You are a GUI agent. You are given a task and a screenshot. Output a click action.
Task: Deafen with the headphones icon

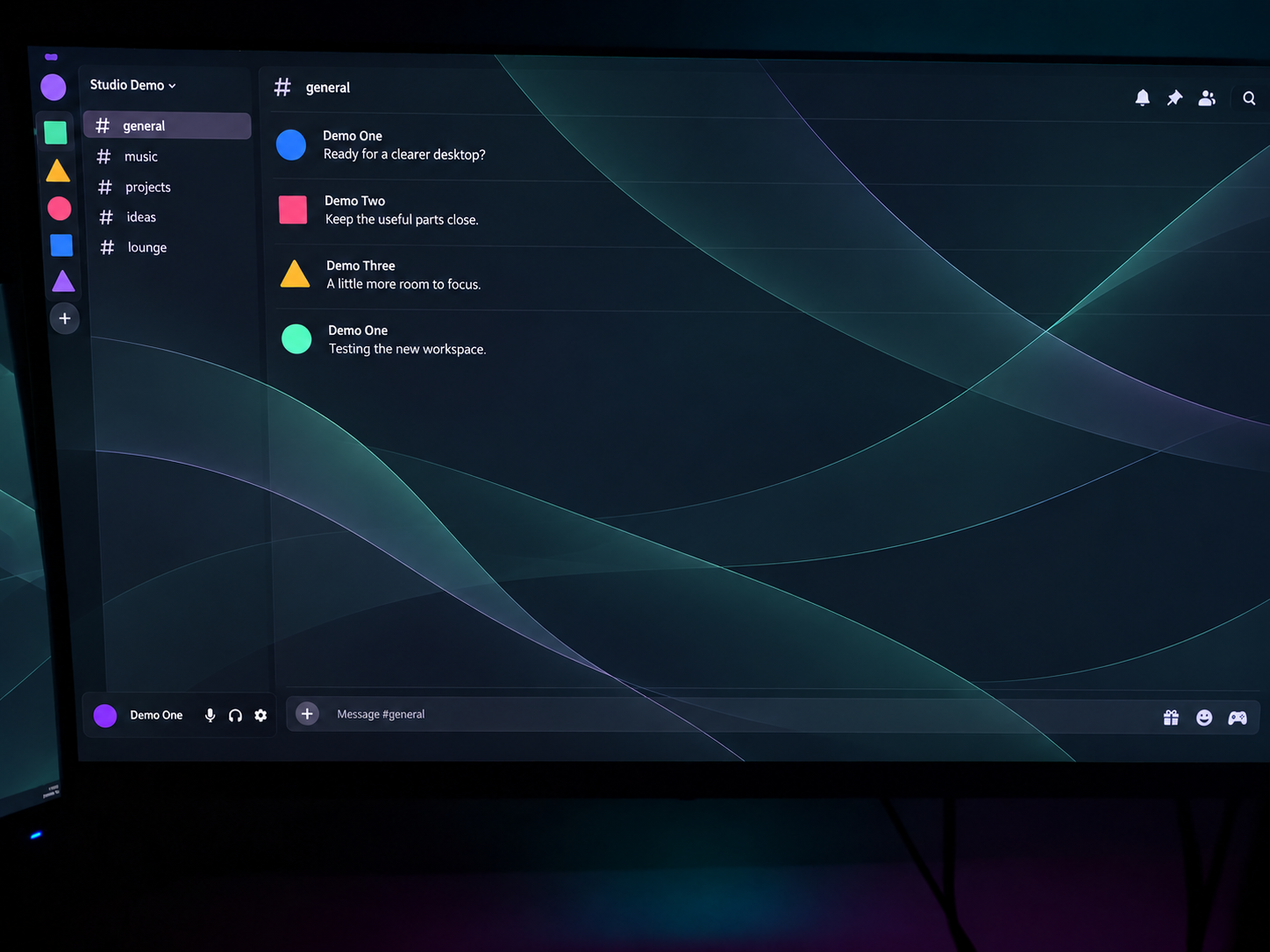pos(235,715)
